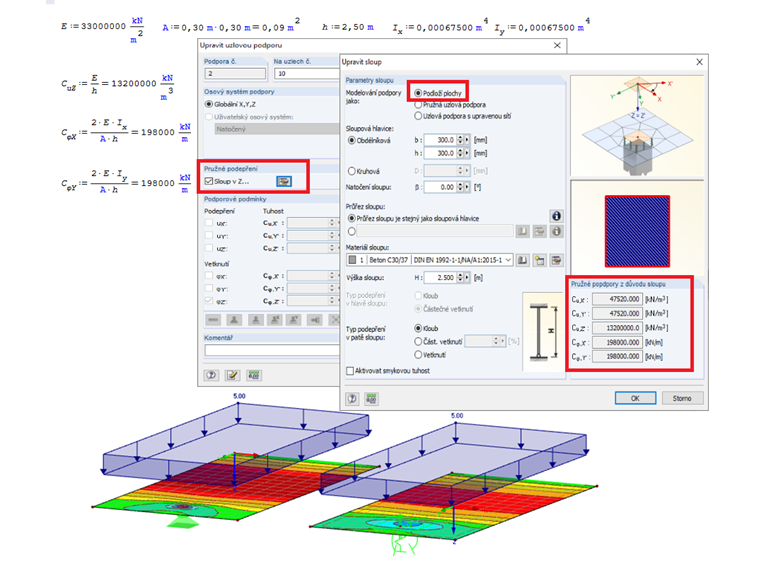
Task: Click H column height field 2.500
Action: pyautogui.click(x=440, y=278)
